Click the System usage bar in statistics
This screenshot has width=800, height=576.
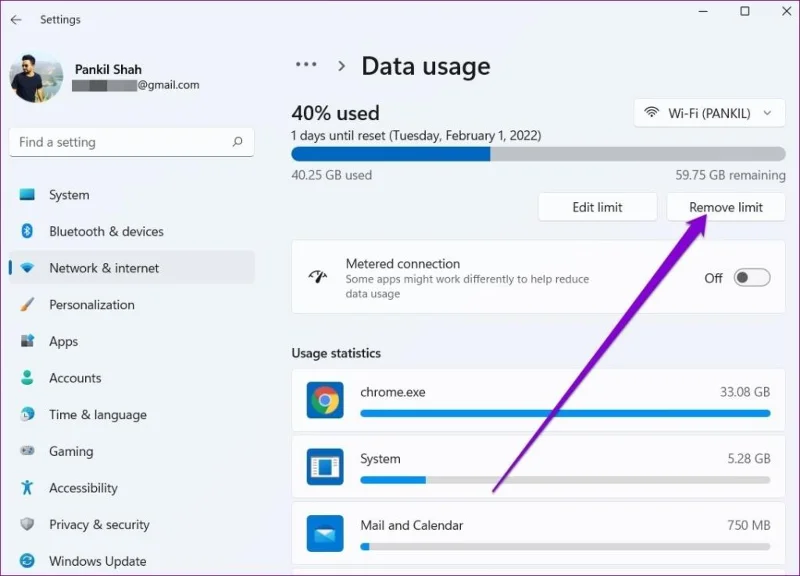coord(565,480)
